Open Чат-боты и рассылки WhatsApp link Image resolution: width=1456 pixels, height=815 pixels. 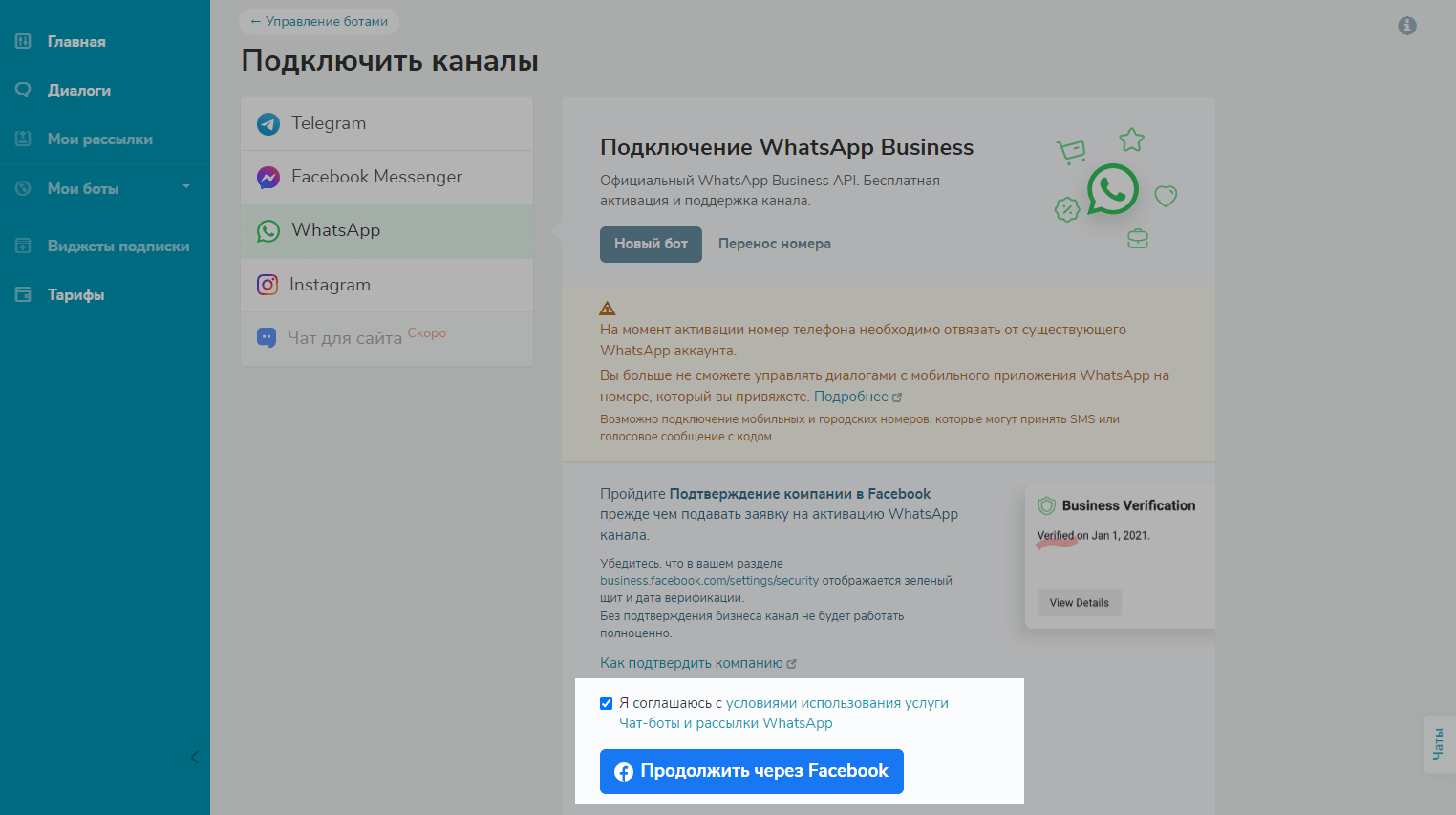point(726,723)
